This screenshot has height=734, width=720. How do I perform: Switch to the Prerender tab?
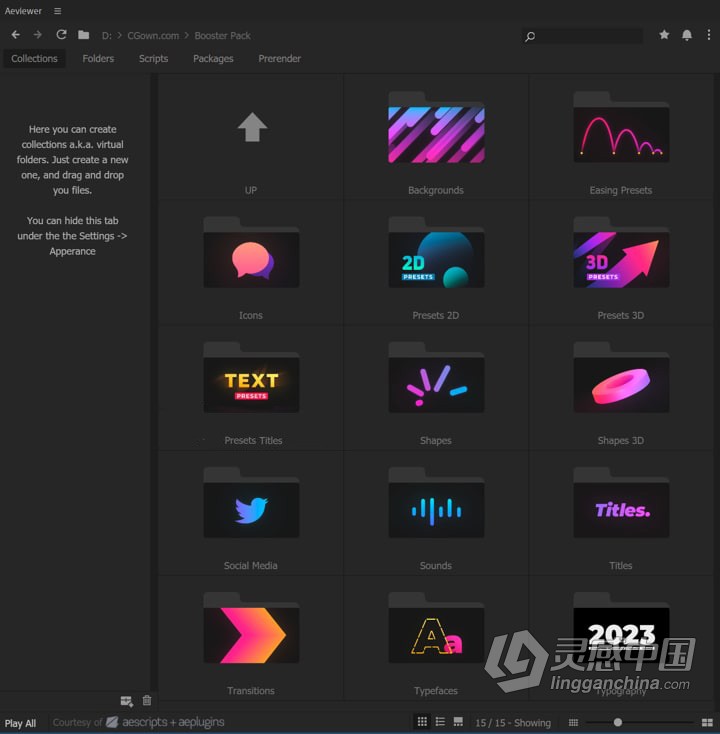(x=279, y=59)
